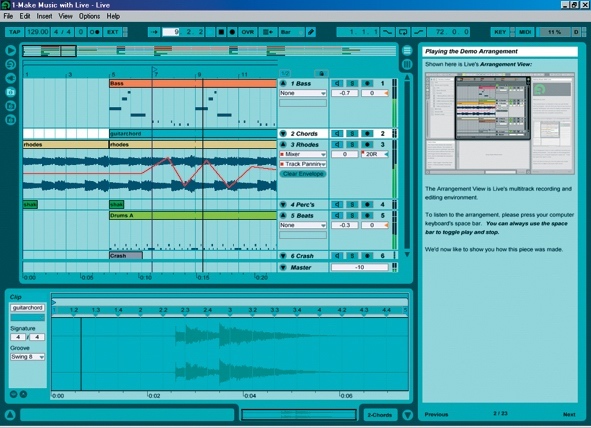Image resolution: width=591 pixels, height=428 pixels.
Task: Toggle the Punch-Out switch
Action: click(x=418, y=32)
